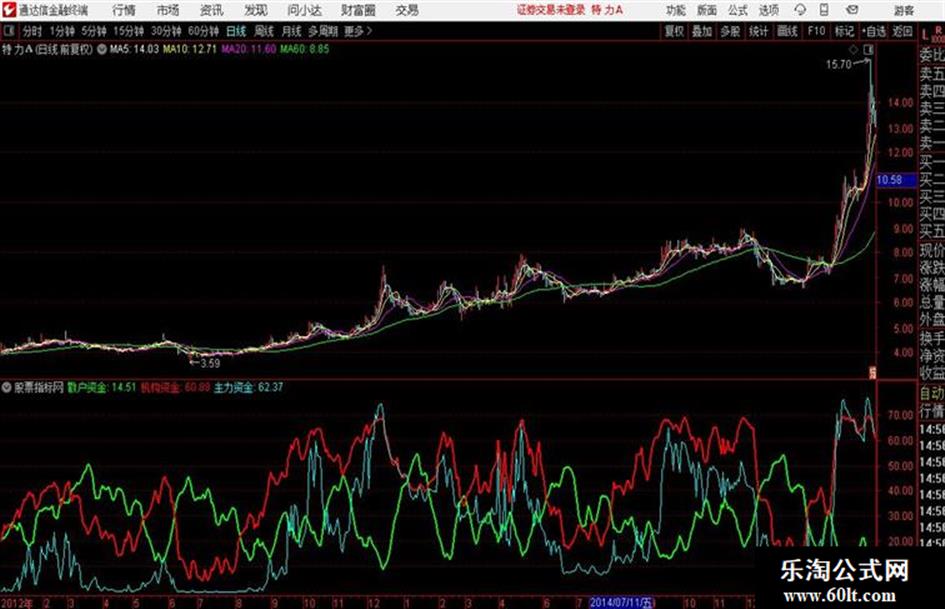Click the 股票指标网 indicator name

click(39, 388)
